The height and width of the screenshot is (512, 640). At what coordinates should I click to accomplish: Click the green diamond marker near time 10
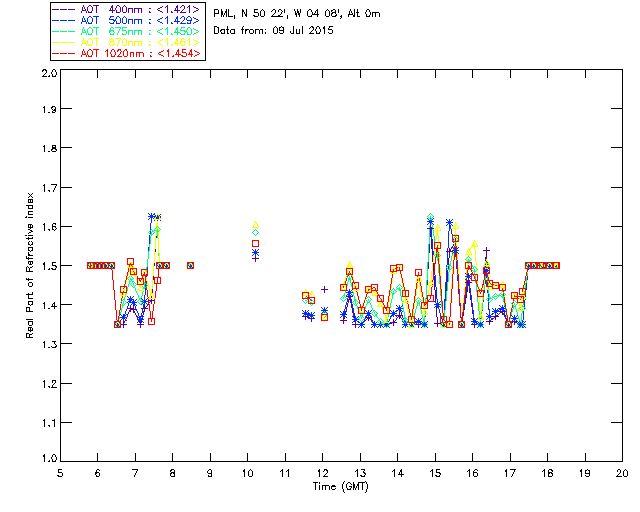click(x=256, y=233)
